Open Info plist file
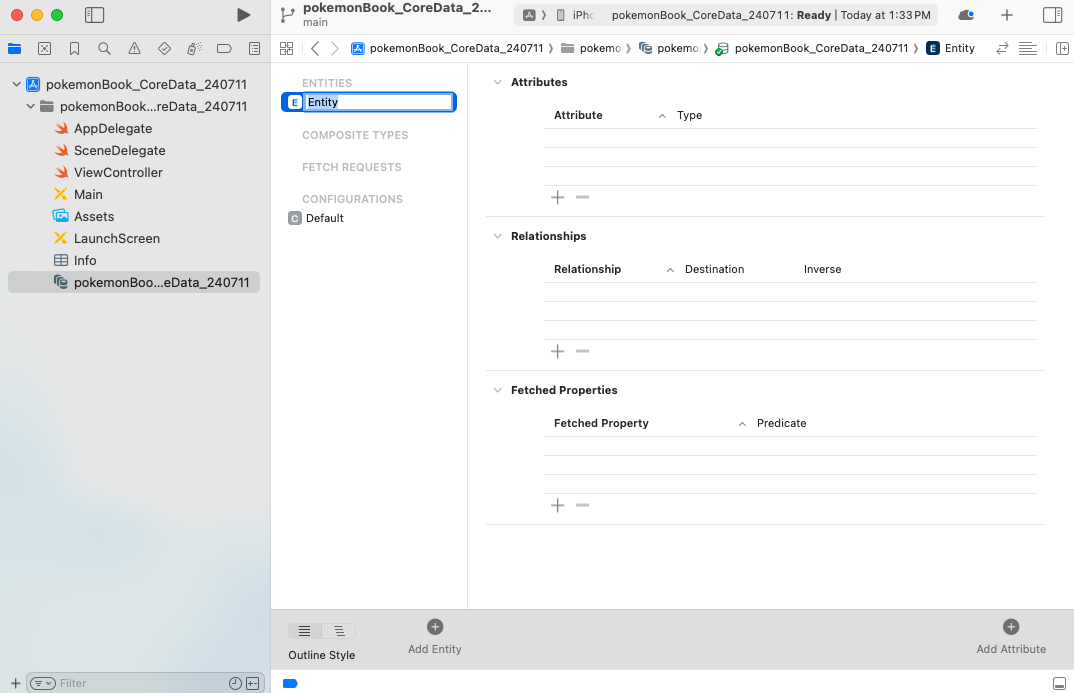1074x693 pixels. pyautogui.click(x=85, y=260)
